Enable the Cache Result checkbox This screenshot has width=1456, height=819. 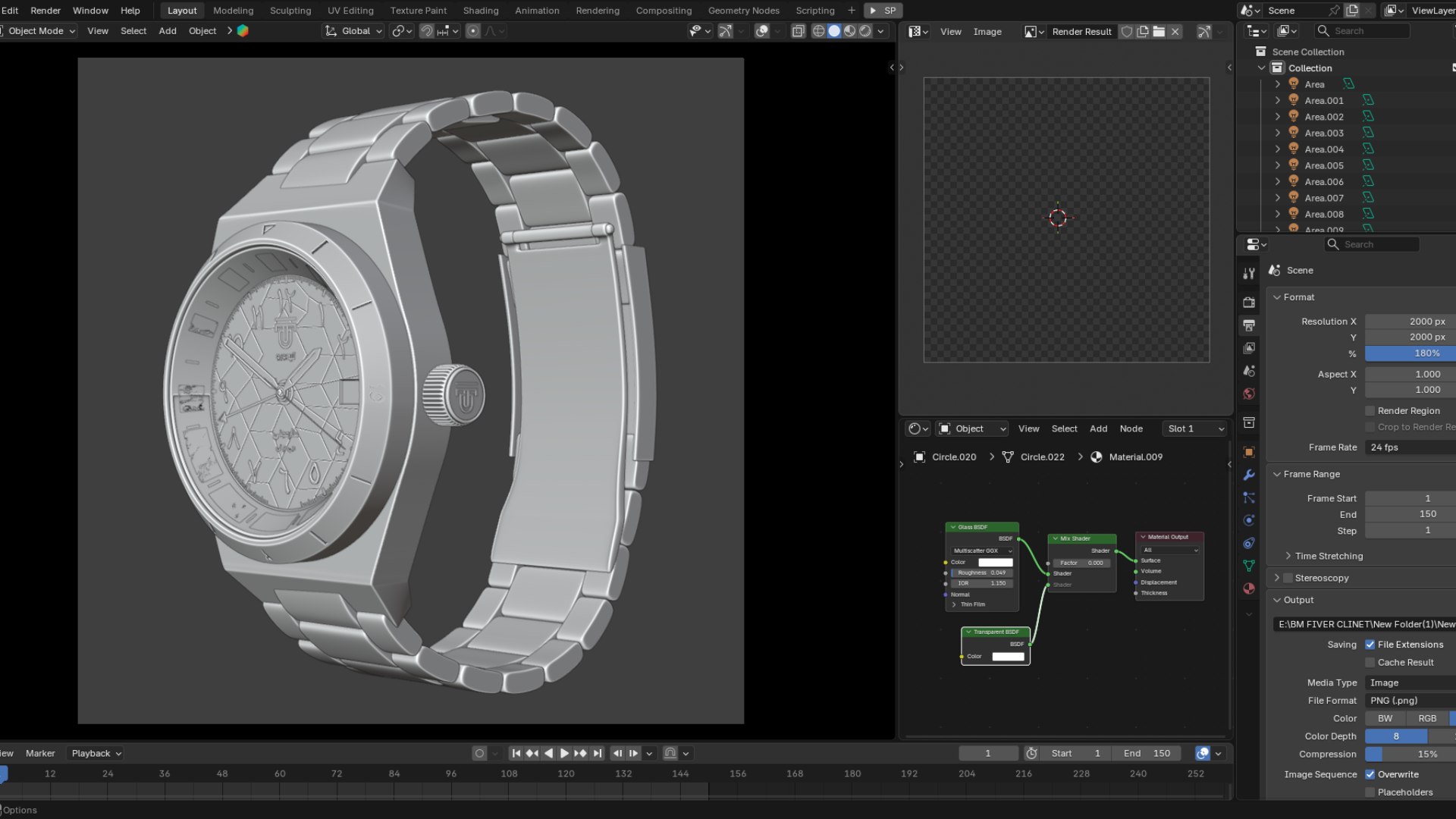(x=1370, y=663)
